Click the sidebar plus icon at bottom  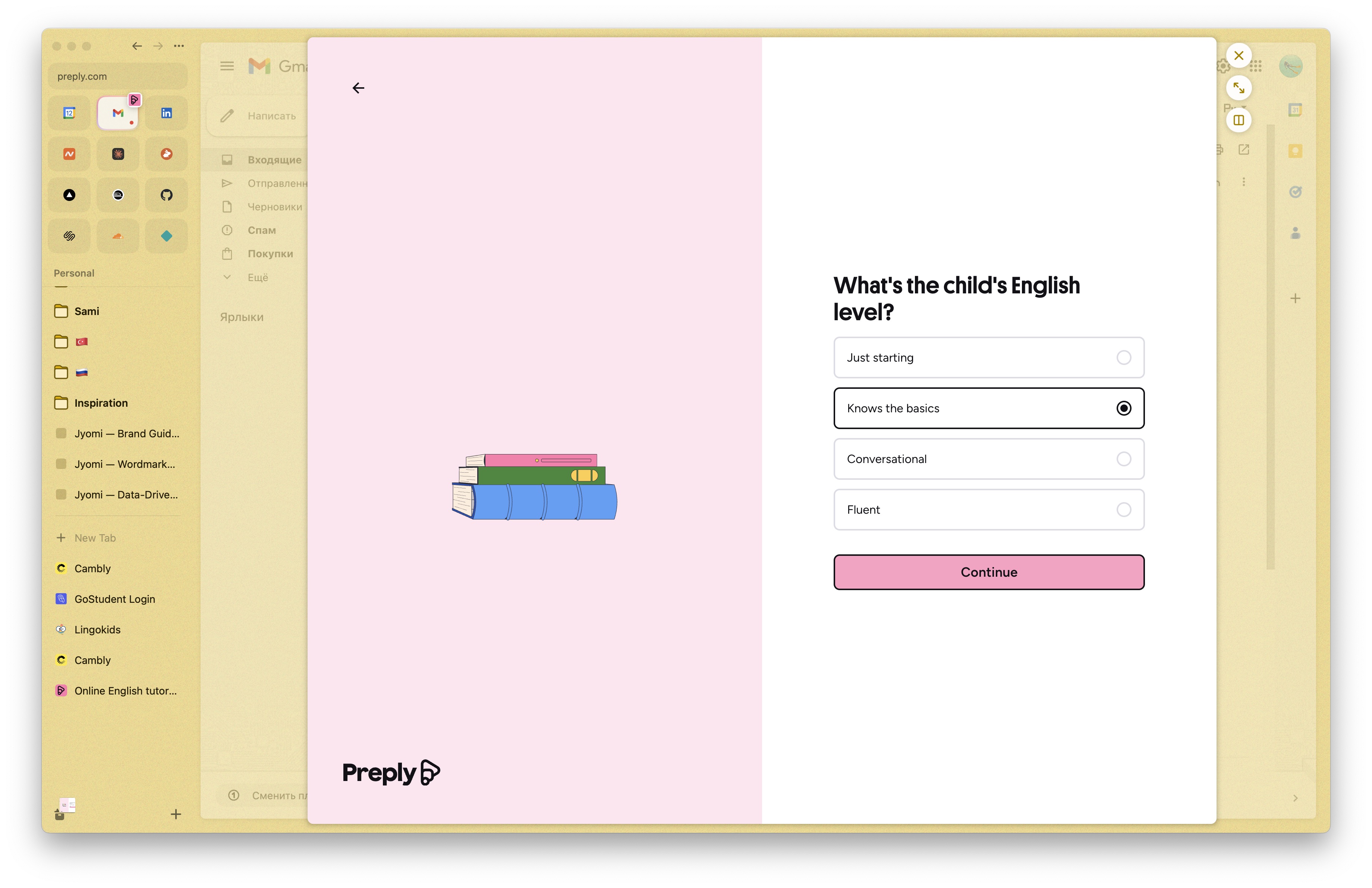pyautogui.click(x=176, y=814)
